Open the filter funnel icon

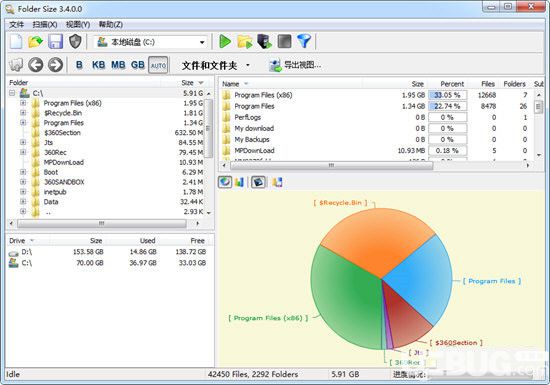pyautogui.click(x=304, y=41)
